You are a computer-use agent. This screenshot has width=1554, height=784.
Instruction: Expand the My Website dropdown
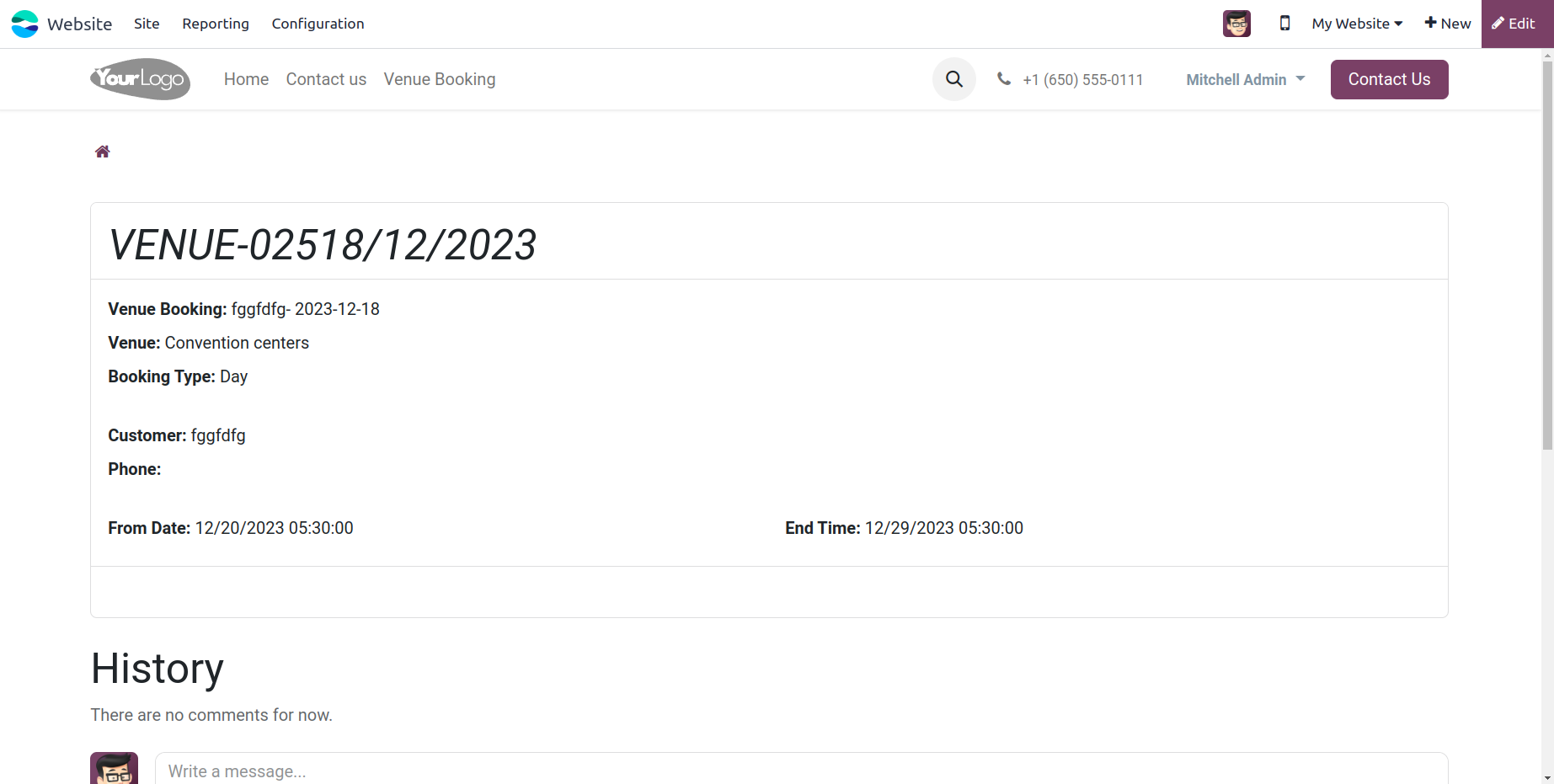pos(1357,24)
